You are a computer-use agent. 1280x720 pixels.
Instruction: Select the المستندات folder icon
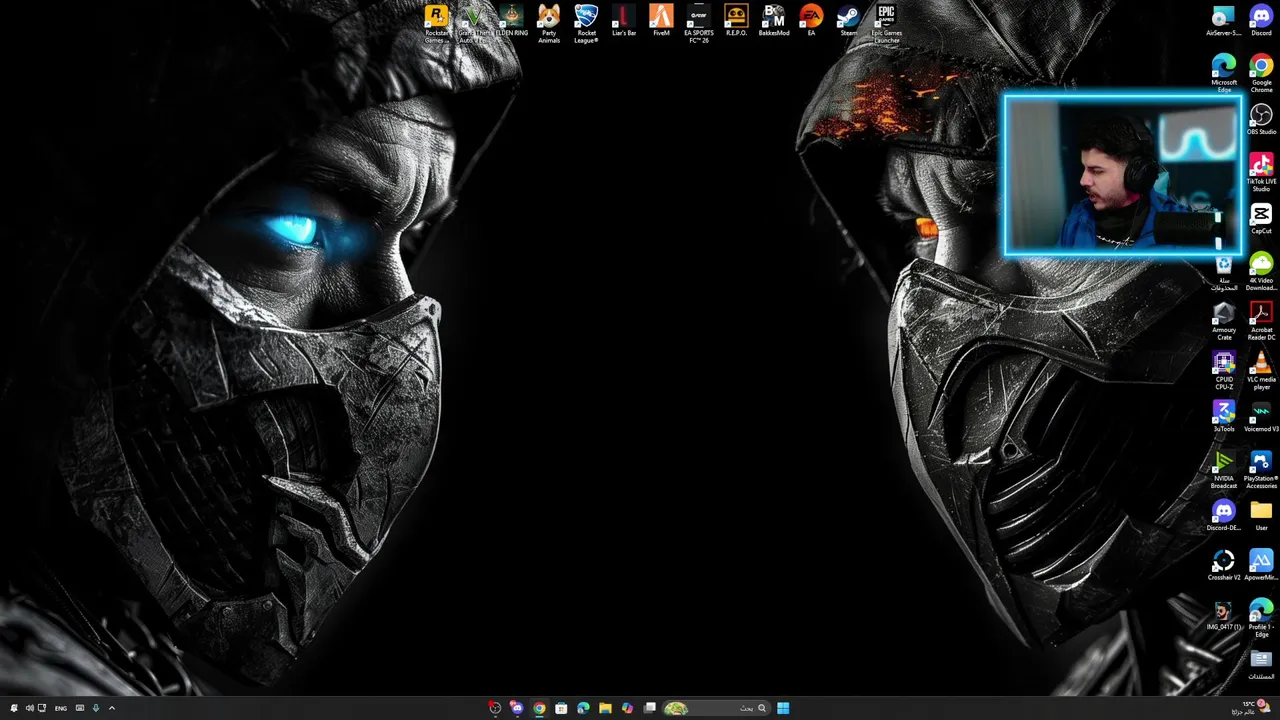pyautogui.click(x=1261, y=664)
